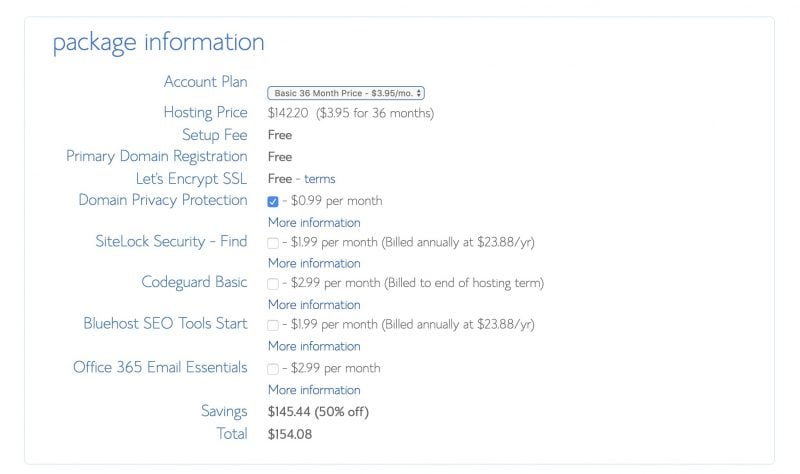Open the Let's Encrypt SSL terms link
The width and height of the screenshot is (800, 474).
(x=319, y=179)
